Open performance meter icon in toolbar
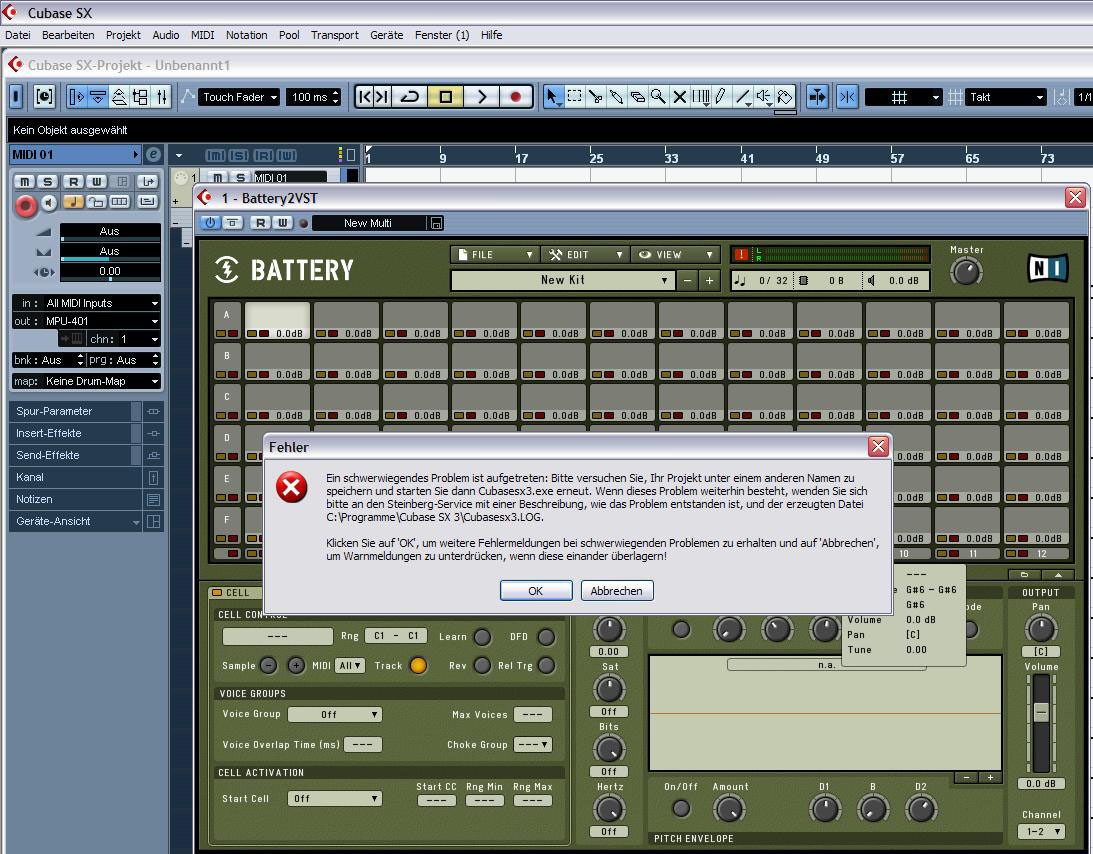Image resolution: width=1093 pixels, height=854 pixels. pyautogui.click(x=44, y=97)
